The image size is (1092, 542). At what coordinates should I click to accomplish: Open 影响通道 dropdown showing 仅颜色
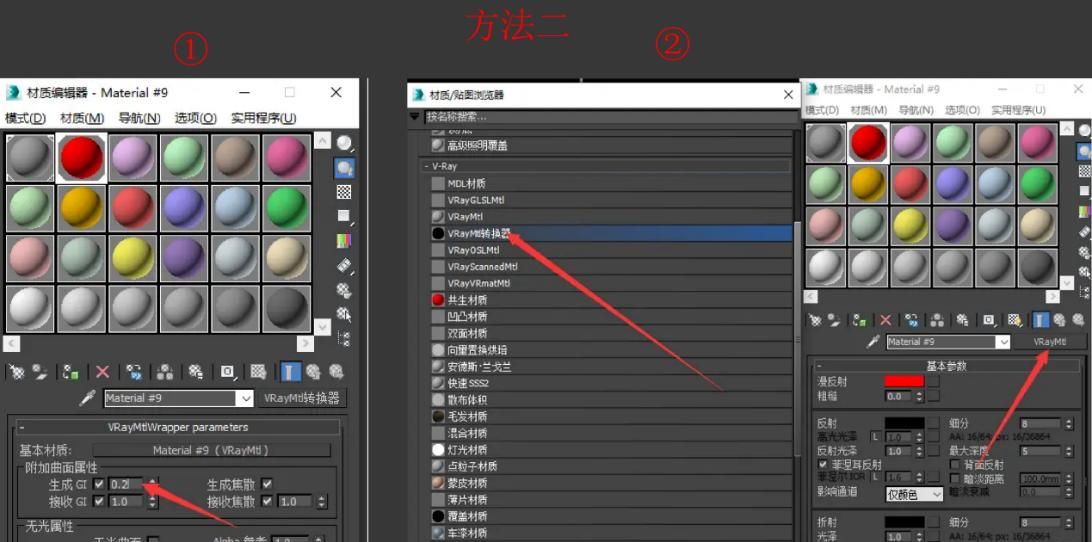click(x=914, y=494)
